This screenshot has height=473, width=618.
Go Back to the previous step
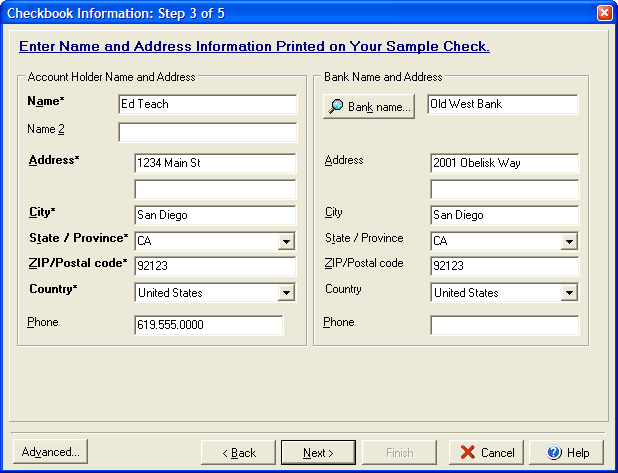click(238, 452)
